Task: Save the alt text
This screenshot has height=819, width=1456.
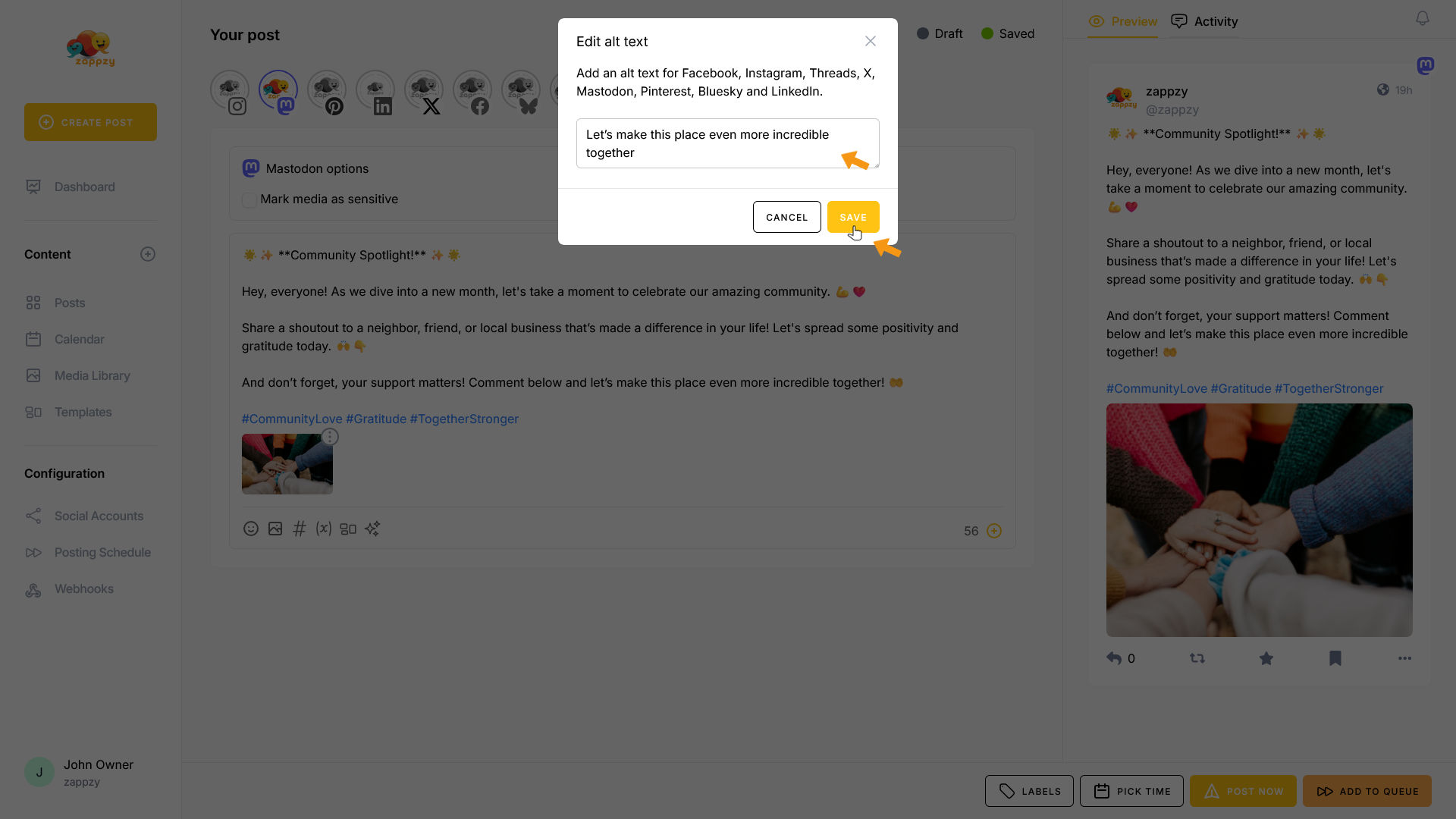Action: coord(853,218)
